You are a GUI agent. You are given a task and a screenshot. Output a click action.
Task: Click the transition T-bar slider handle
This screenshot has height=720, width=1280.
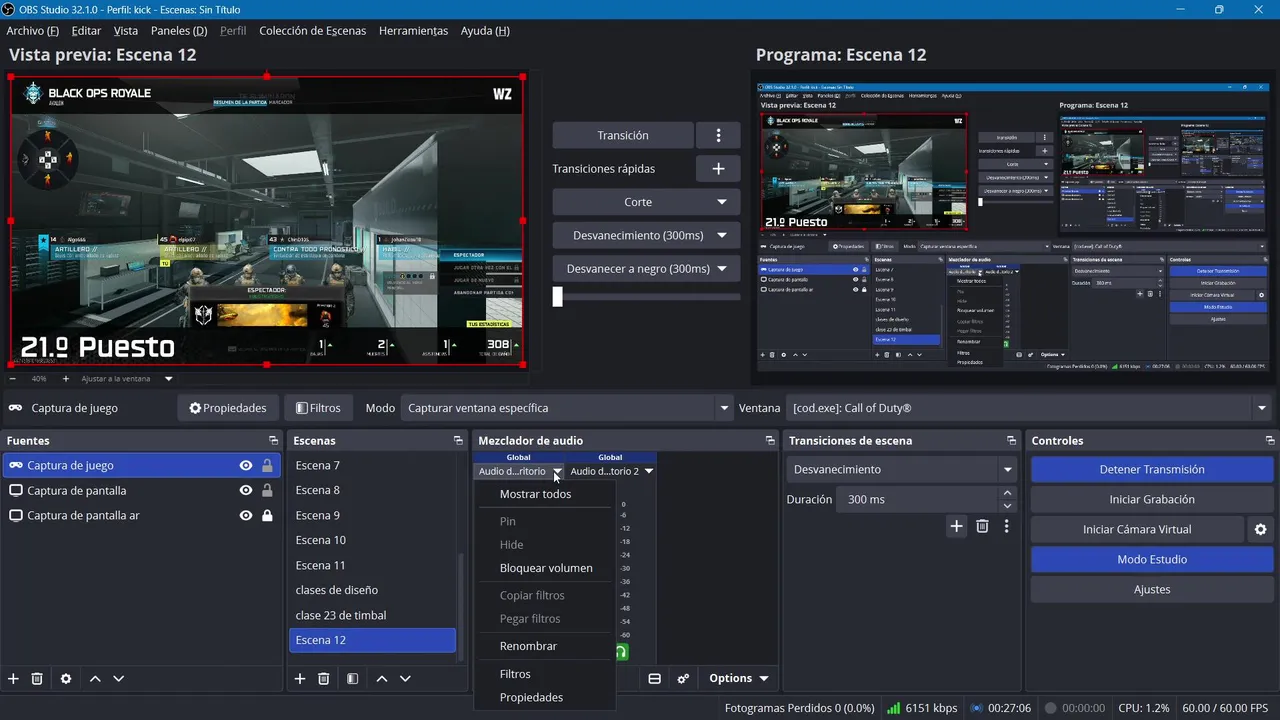[558, 297]
